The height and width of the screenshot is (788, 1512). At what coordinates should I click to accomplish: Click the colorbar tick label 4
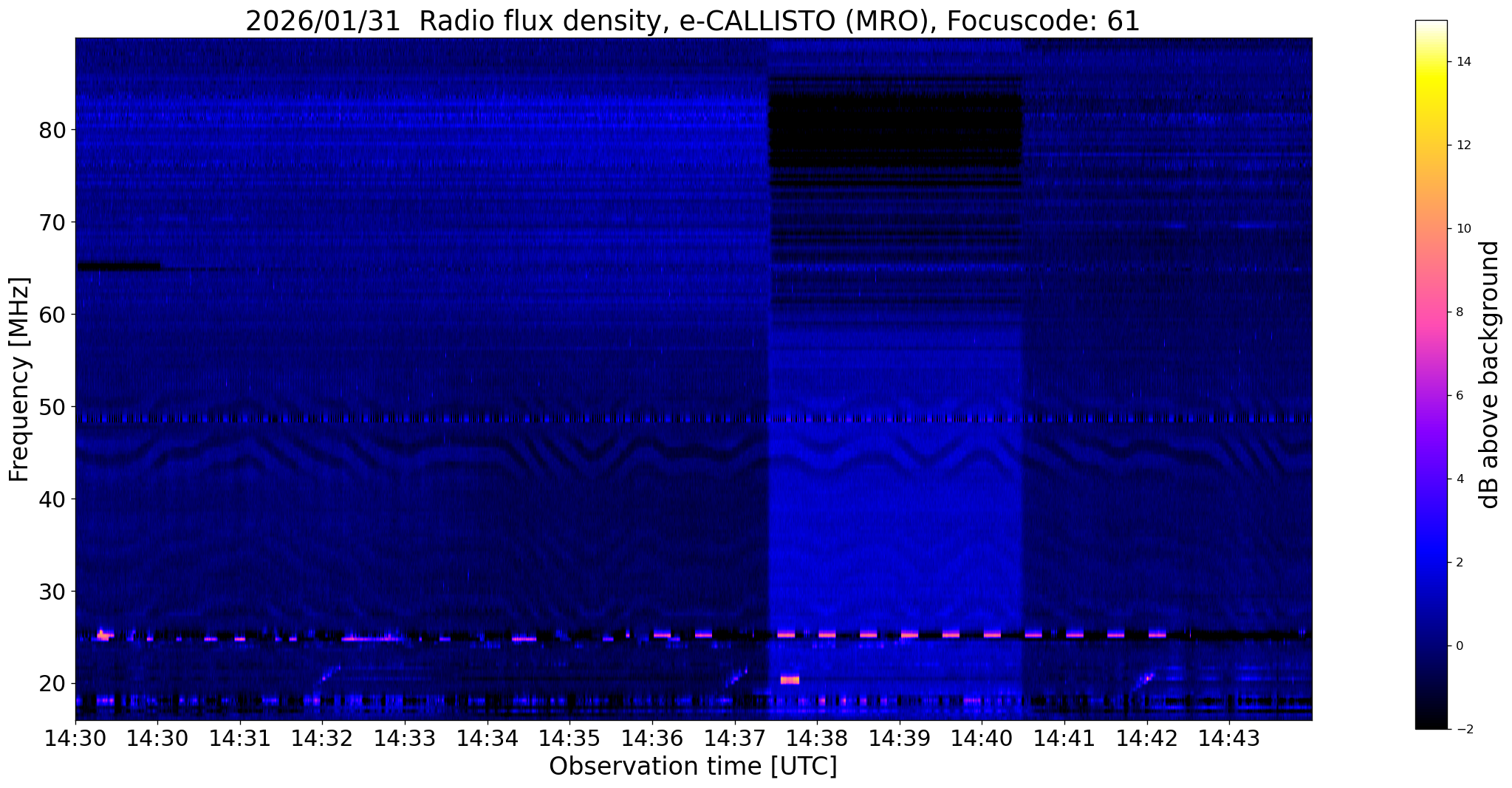[1459, 479]
